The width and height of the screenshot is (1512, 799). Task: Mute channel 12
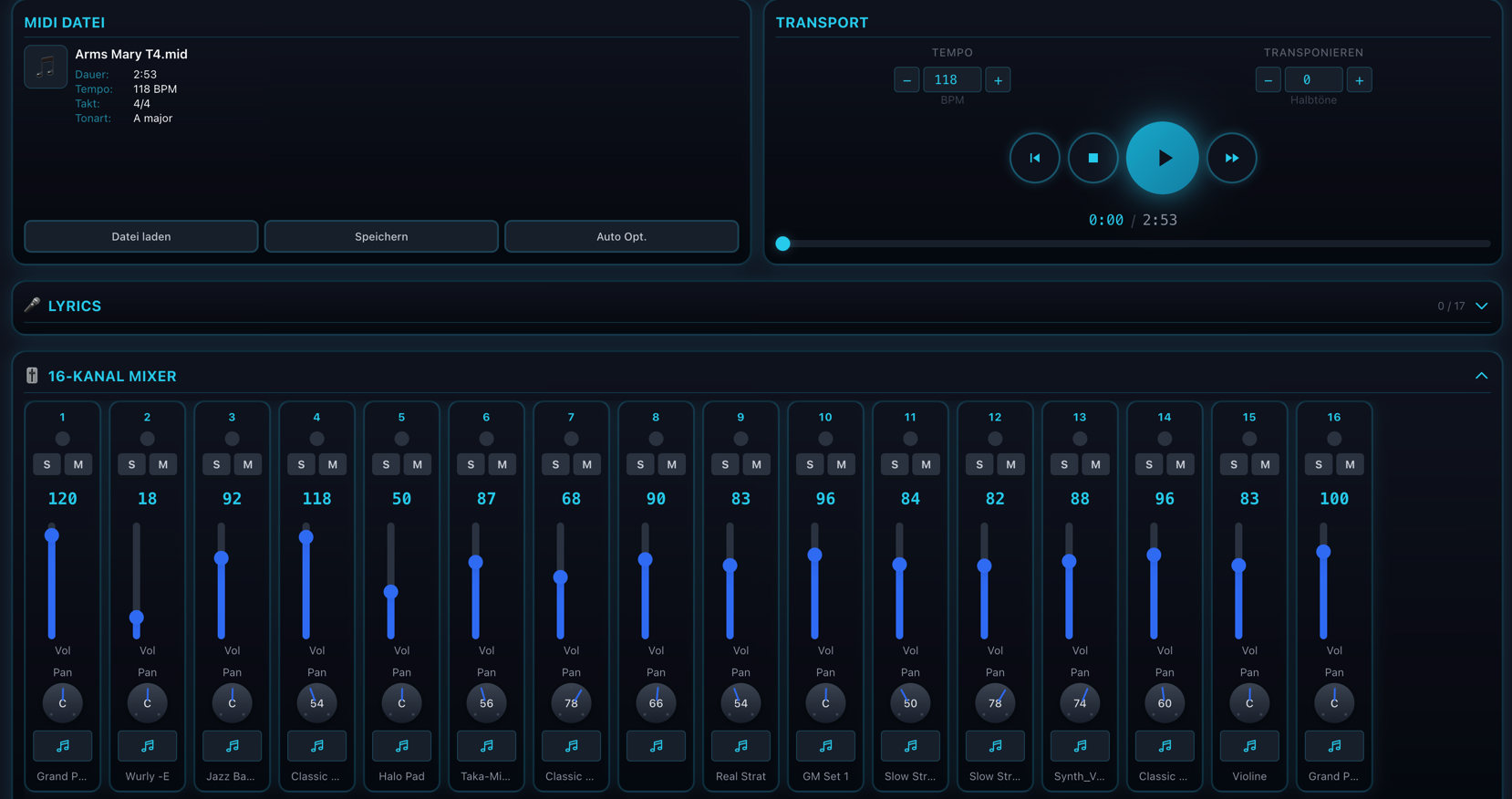pos(1011,464)
